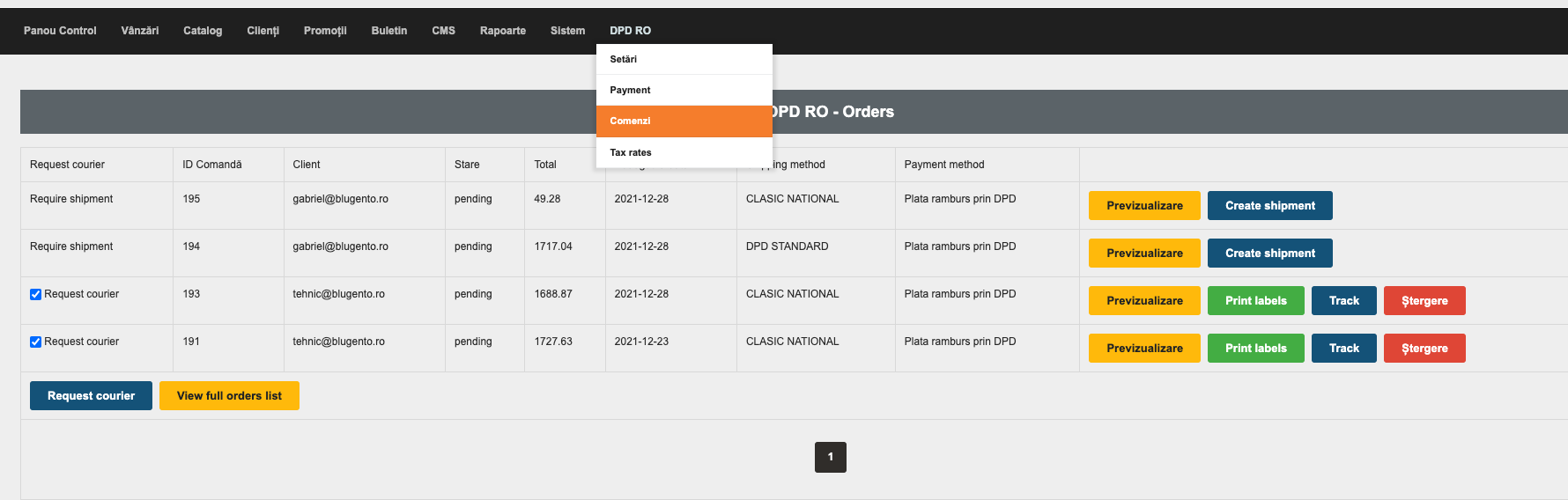The width and height of the screenshot is (1568, 500).
Task: Click Ștergere for order 191
Action: click(1424, 349)
